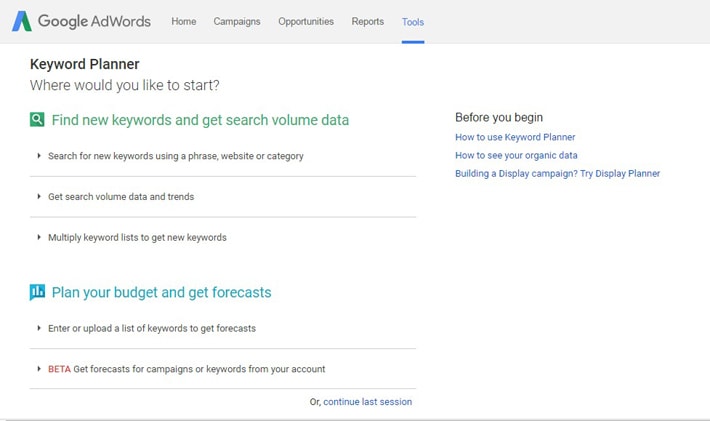Click the Keyword Planner page title
Screen dimensions: 710x421
(85, 64)
